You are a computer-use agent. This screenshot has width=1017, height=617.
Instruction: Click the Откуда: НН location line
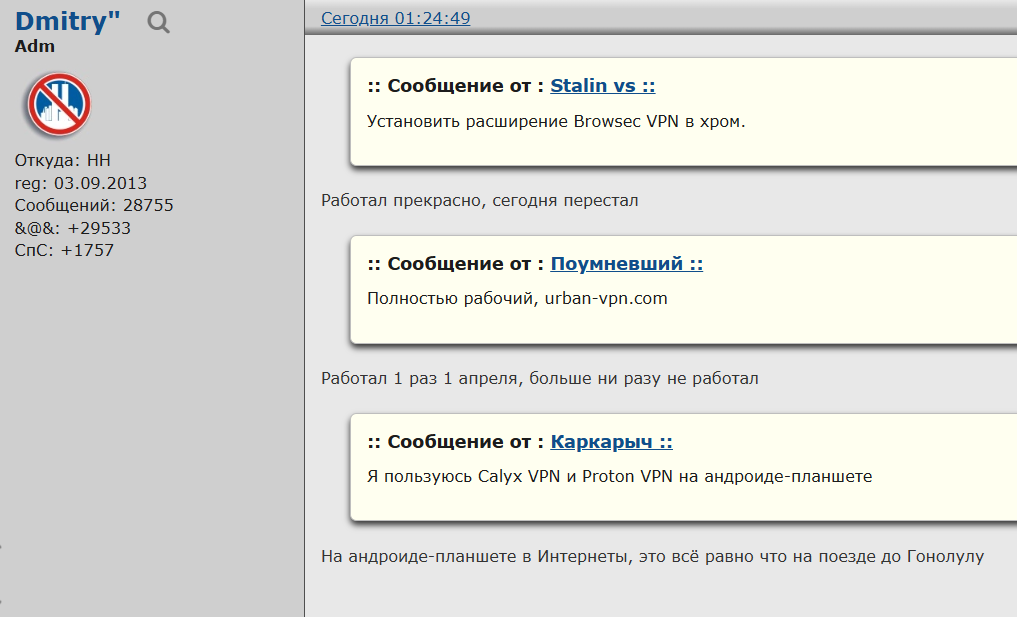tap(63, 160)
